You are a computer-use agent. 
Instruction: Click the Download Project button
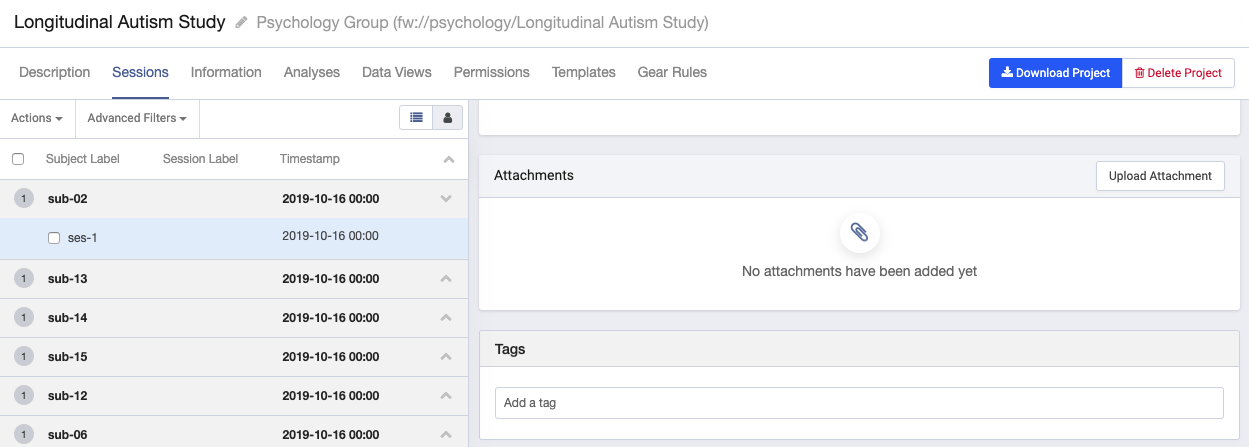1055,73
